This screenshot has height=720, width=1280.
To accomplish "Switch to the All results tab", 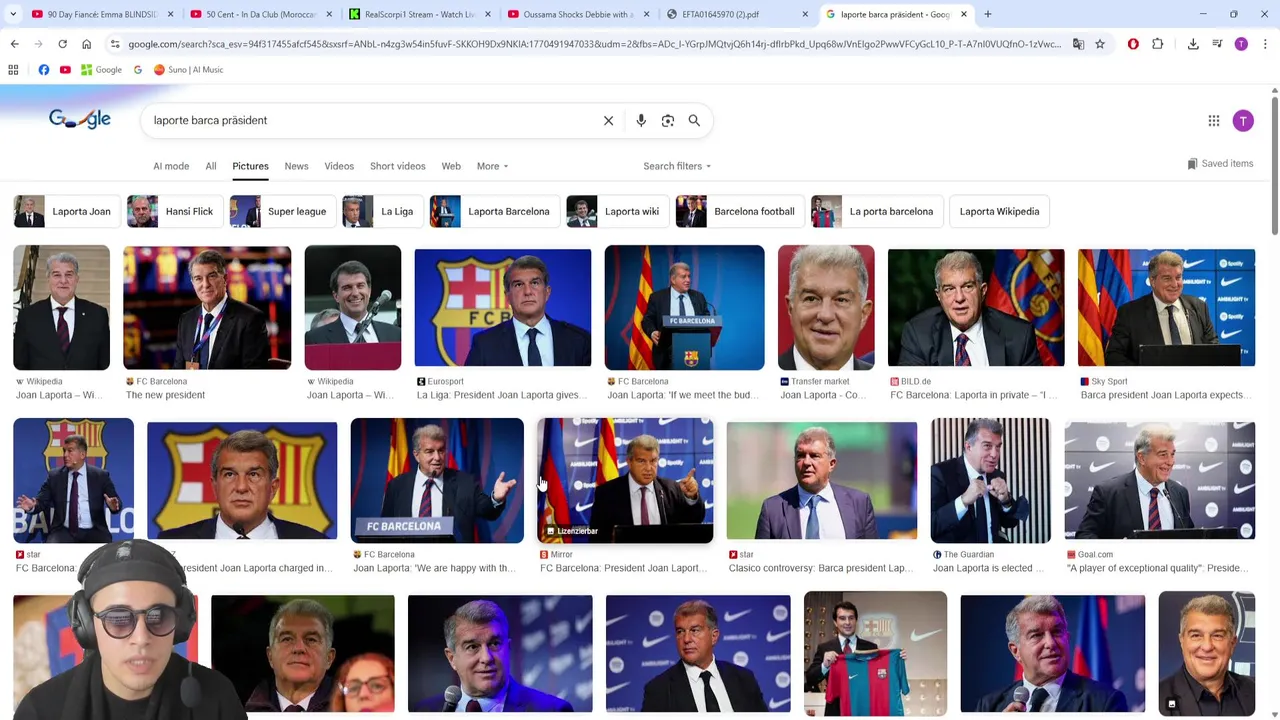I will (x=211, y=166).
